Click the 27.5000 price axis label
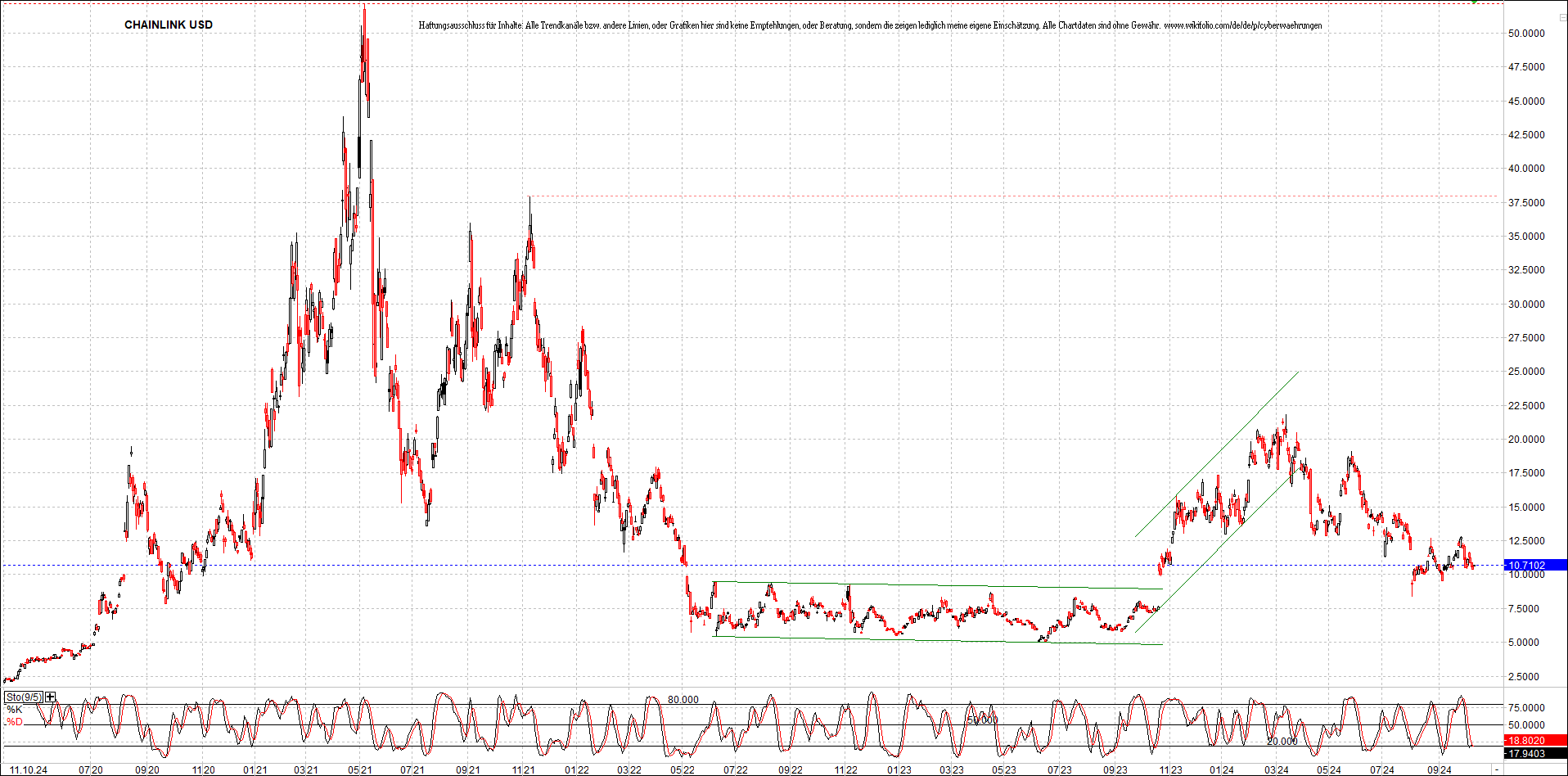Screen dimensions: 1568x776 coord(1527,338)
